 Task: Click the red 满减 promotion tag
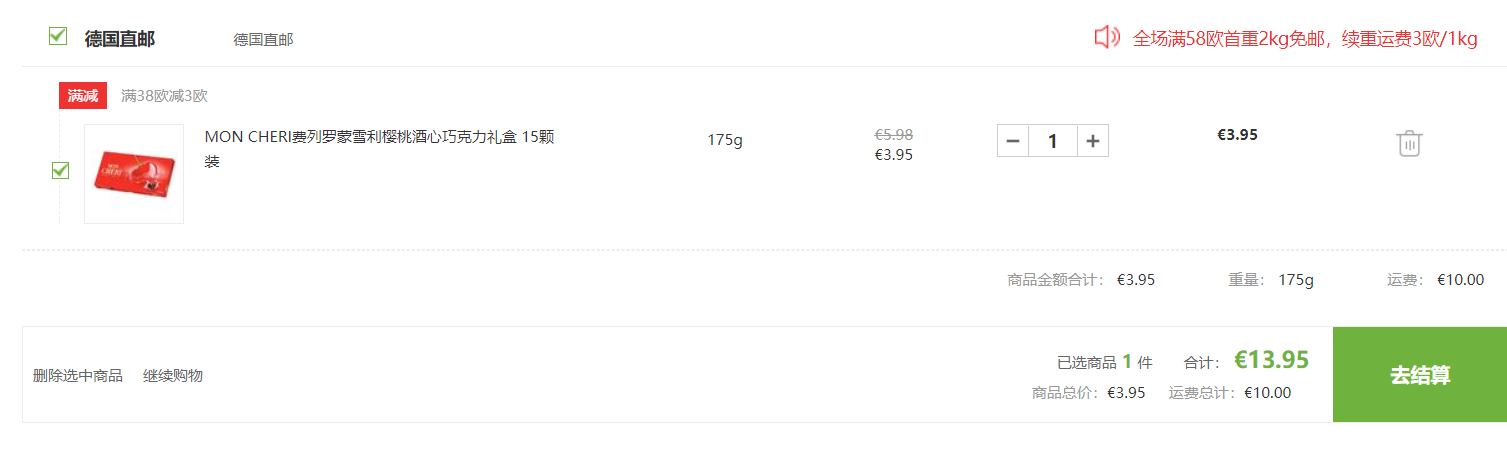83,96
